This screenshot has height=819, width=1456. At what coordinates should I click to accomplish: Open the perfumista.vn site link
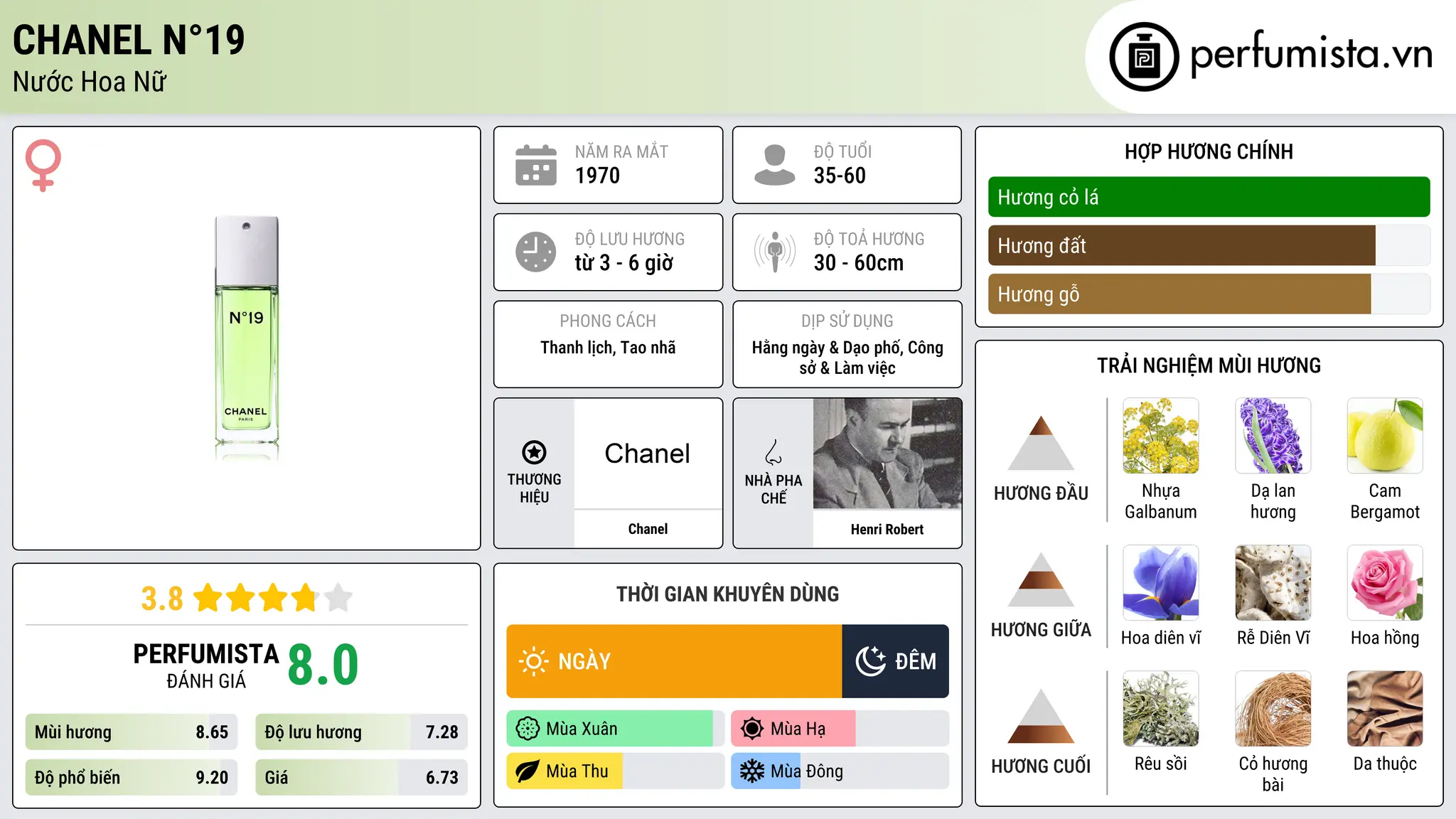pyautogui.click(x=1311, y=55)
